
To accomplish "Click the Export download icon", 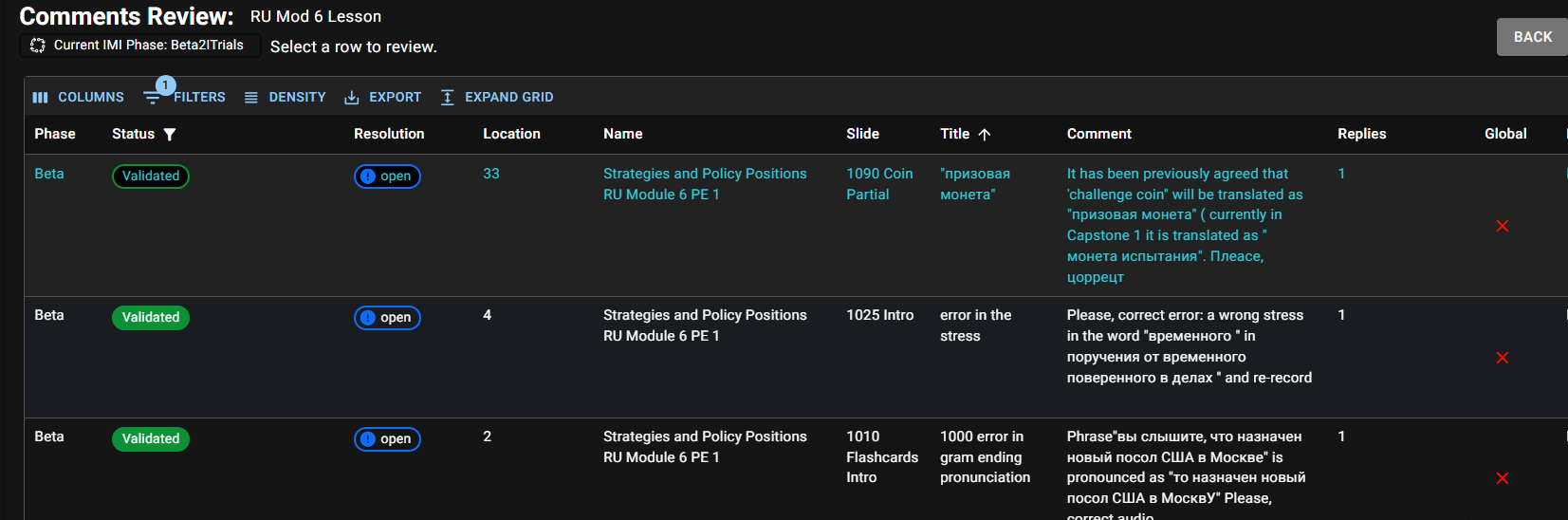I will (x=352, y=98).
